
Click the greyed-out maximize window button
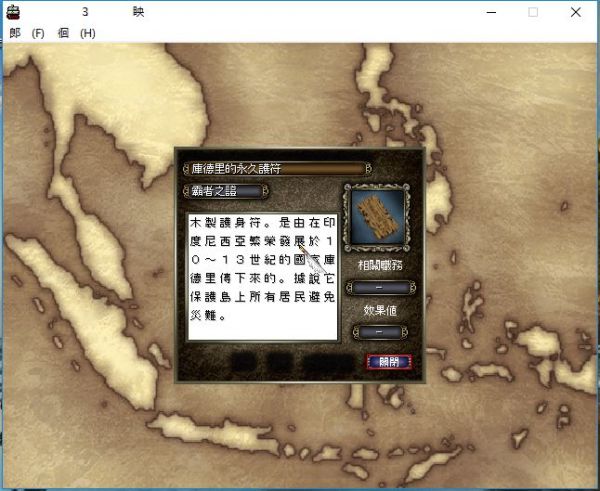pos(532,12)
